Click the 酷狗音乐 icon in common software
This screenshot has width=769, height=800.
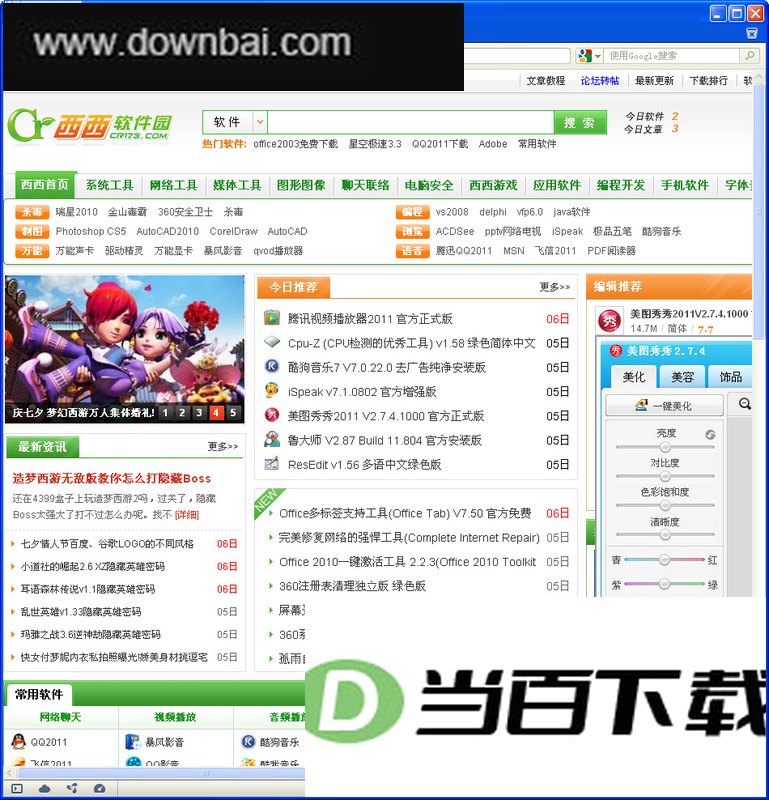[x=248, y=741]
